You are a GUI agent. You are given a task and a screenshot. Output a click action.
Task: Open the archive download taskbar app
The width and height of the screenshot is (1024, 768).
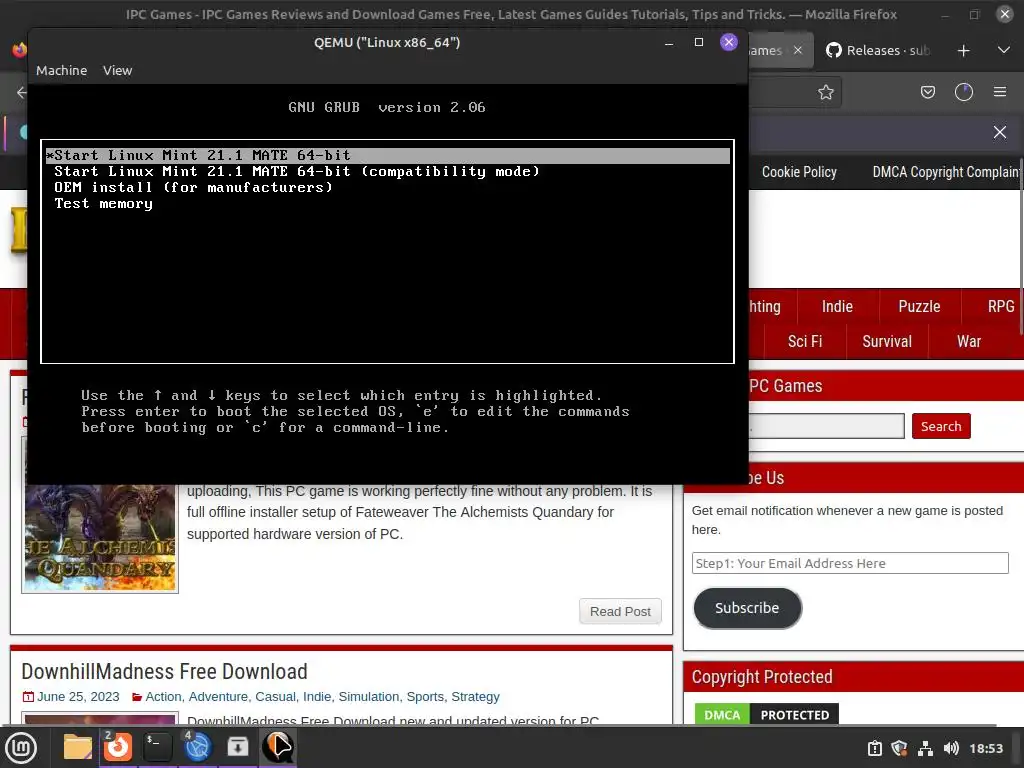238,746
